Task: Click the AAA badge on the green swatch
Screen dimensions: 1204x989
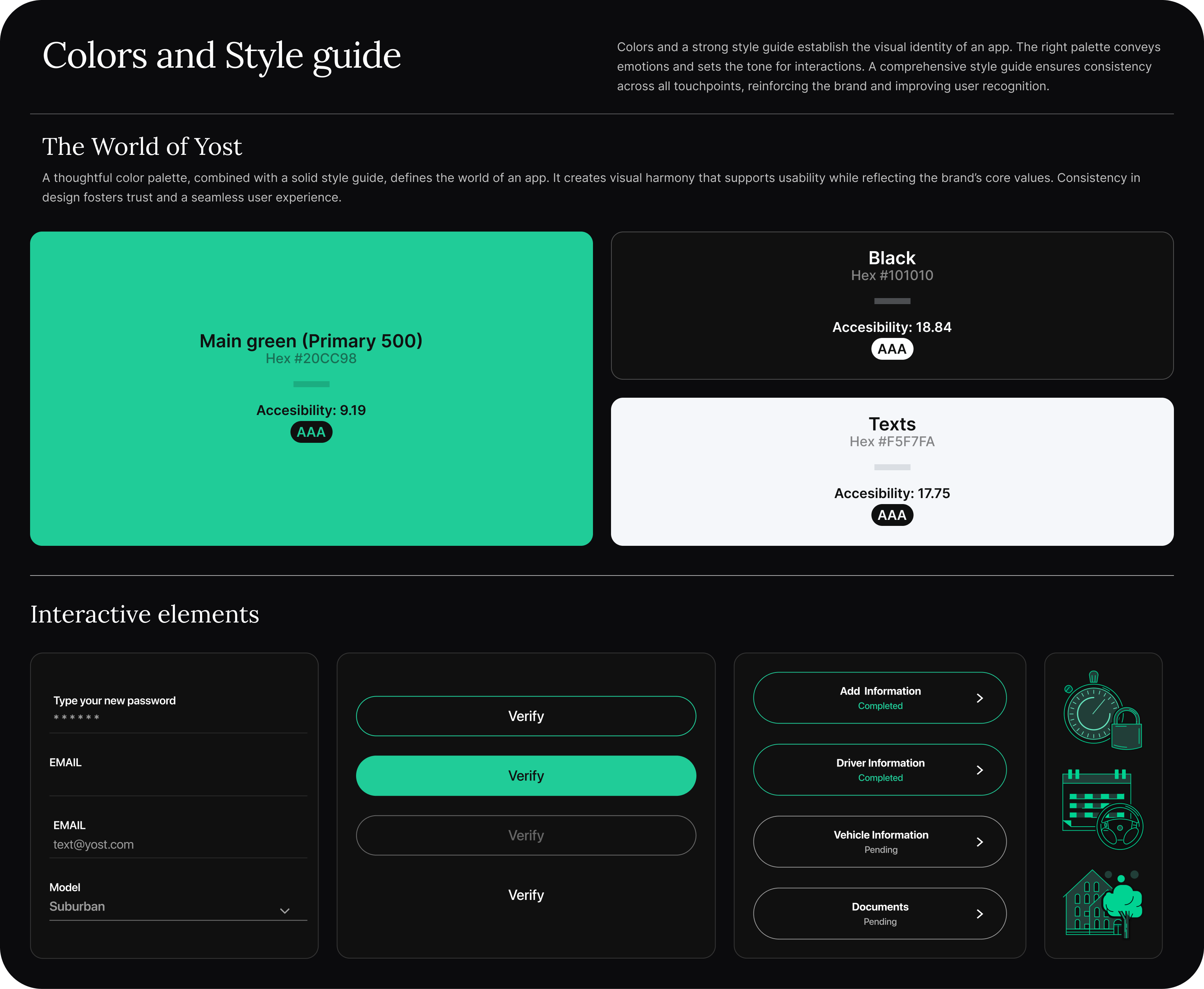Action: [311, 432]
